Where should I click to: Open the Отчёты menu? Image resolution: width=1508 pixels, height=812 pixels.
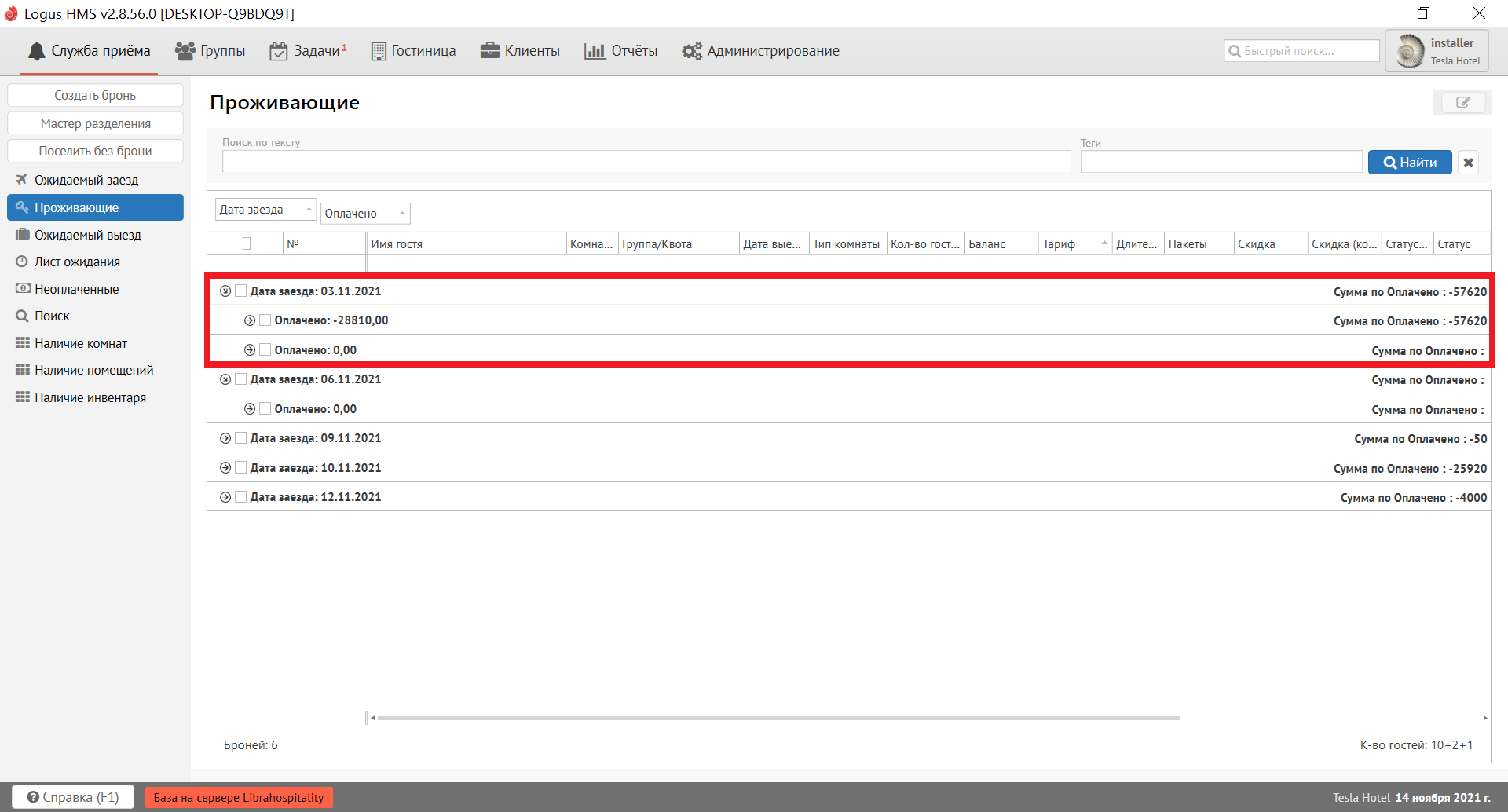pos(620,51)
